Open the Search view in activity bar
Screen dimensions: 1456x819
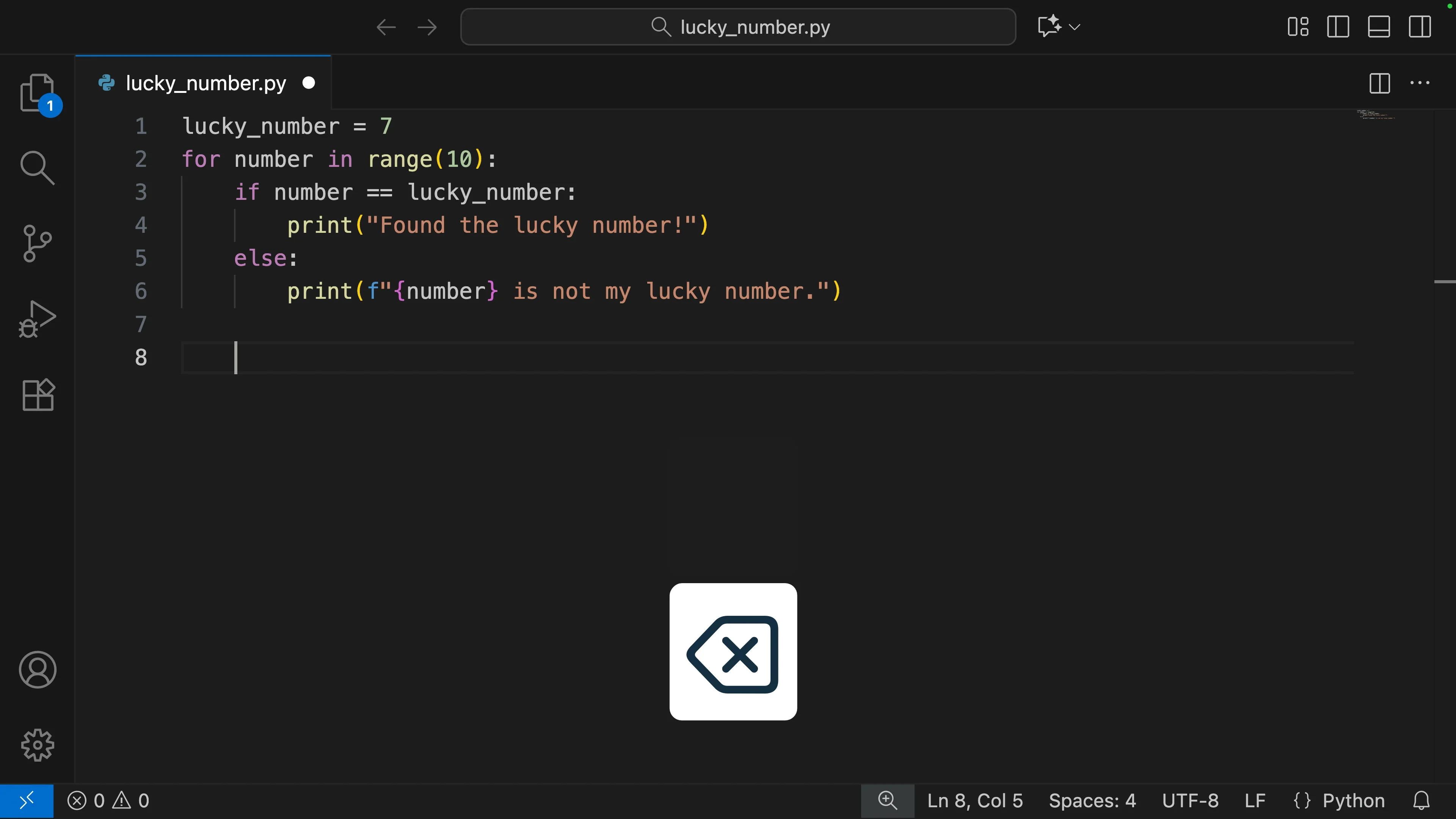point(37,168)
